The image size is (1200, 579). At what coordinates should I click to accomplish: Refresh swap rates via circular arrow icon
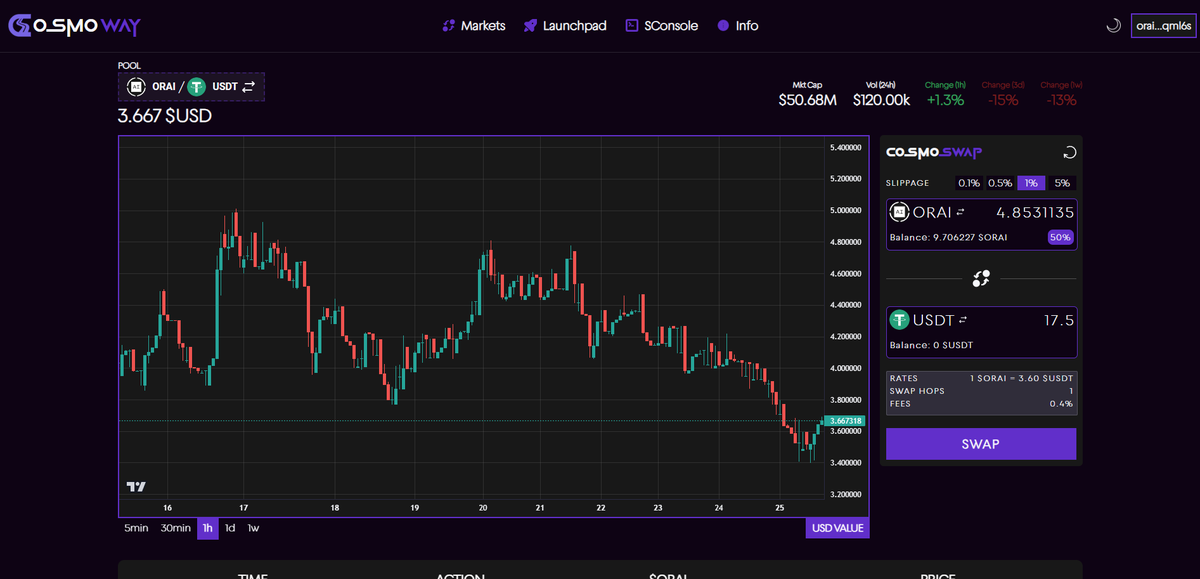click(1069, 151)
